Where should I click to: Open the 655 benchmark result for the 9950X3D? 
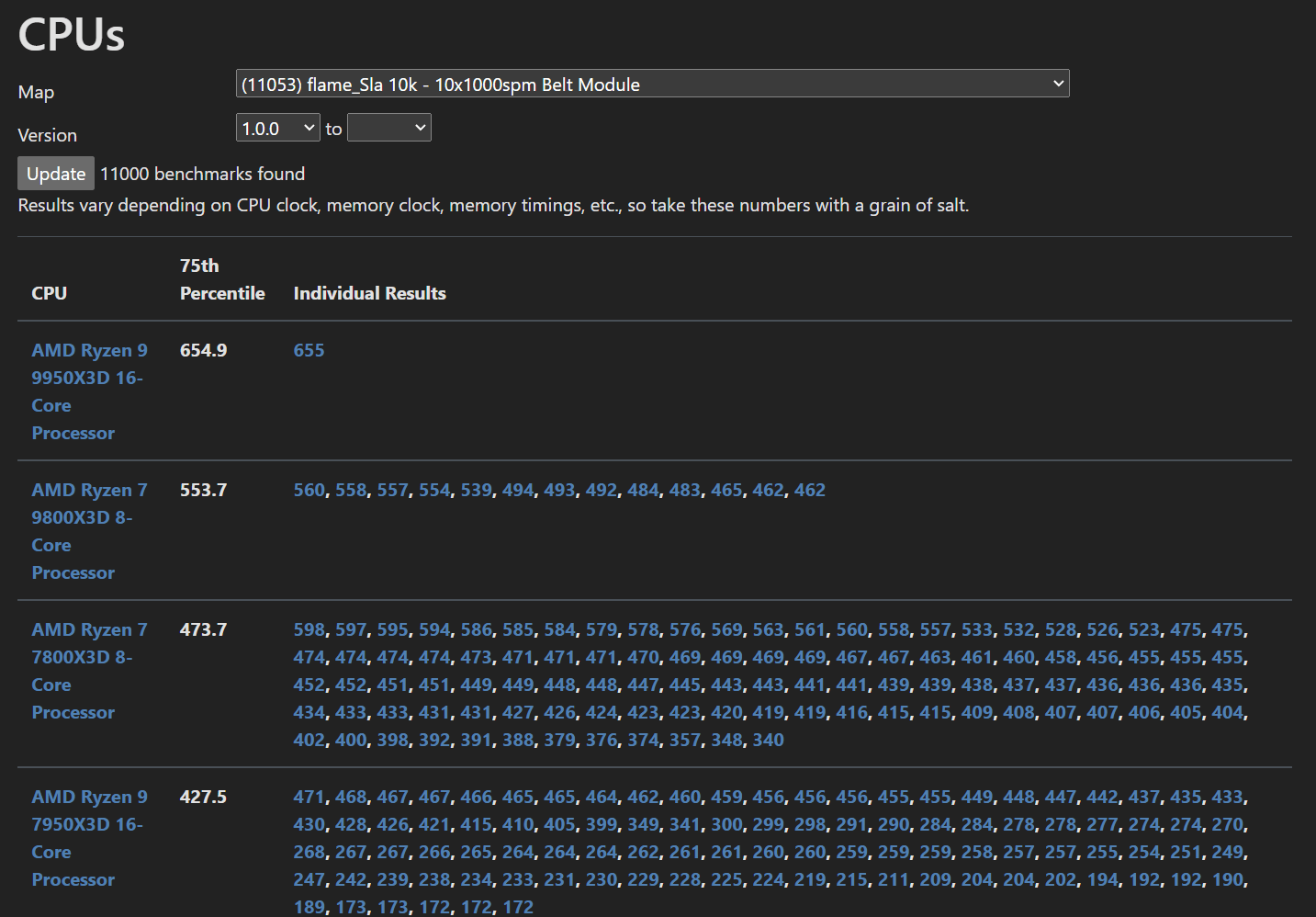pyautogui.click(x=309, y=350)
